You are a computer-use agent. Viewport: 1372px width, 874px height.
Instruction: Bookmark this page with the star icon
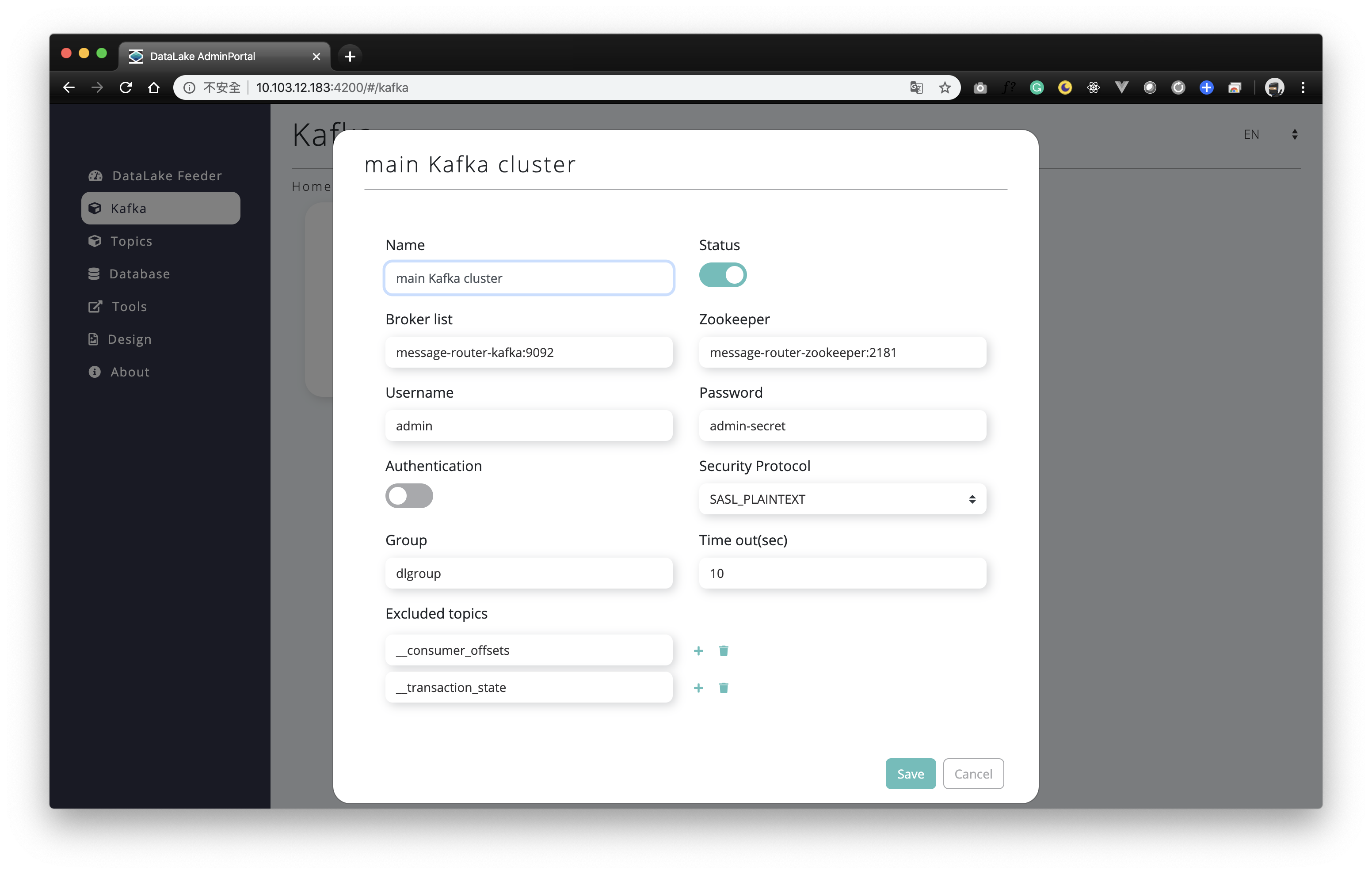945,87
